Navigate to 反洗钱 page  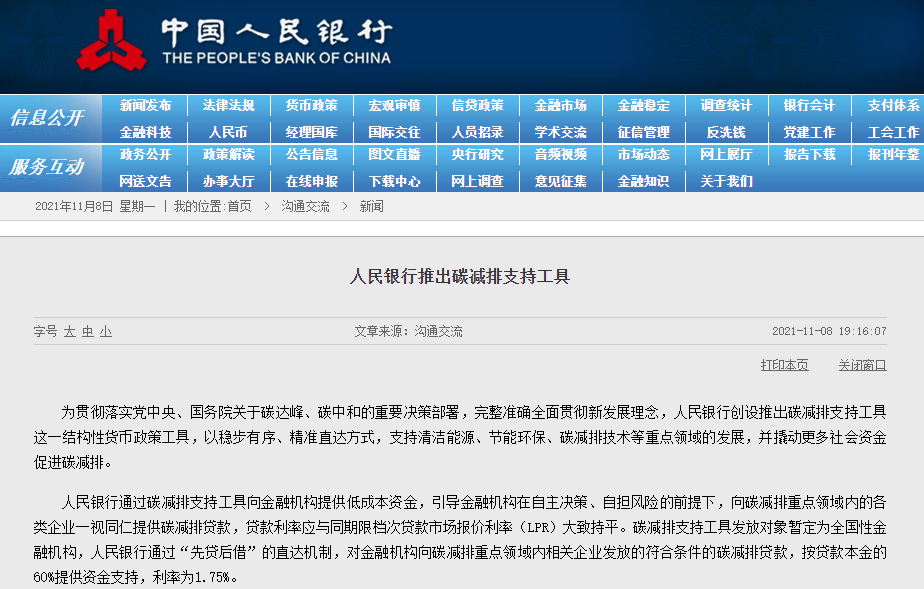pos(726,132)
